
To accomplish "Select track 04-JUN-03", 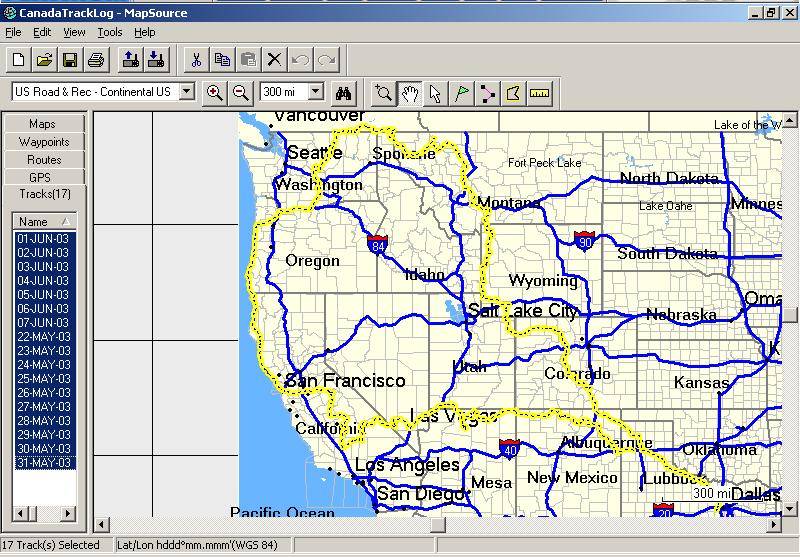I will pos(45,281).
